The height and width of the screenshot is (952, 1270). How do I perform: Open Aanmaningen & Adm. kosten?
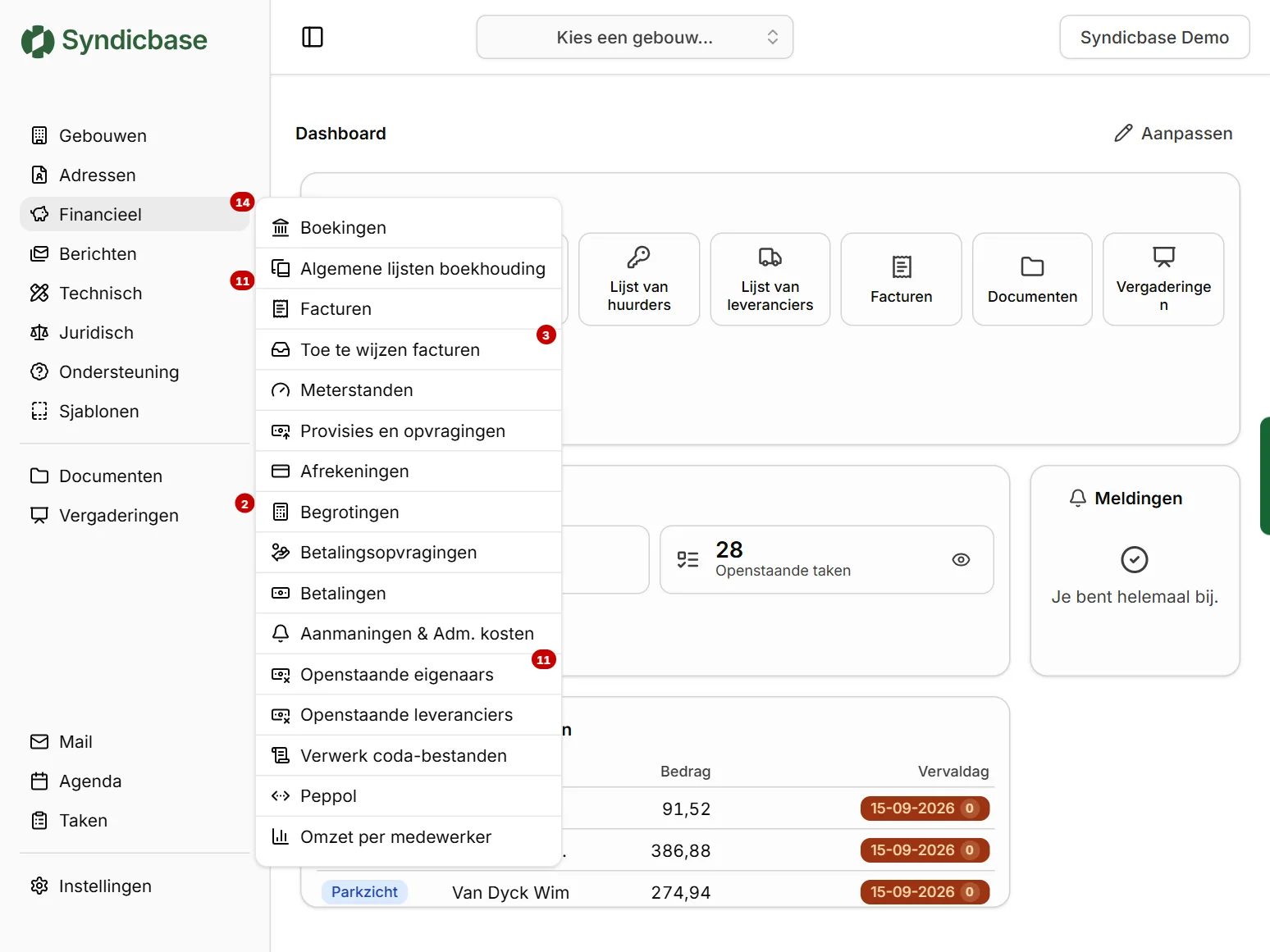[409, 633]
